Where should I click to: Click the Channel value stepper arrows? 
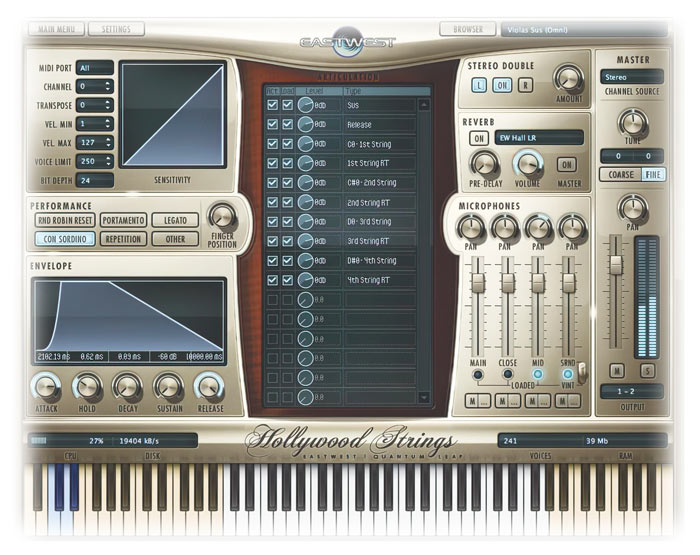(x=108, y=86)
